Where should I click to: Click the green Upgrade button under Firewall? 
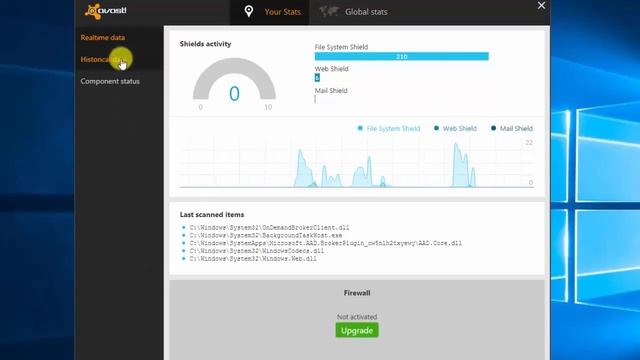pyautogui.click(x=357, y=330)
